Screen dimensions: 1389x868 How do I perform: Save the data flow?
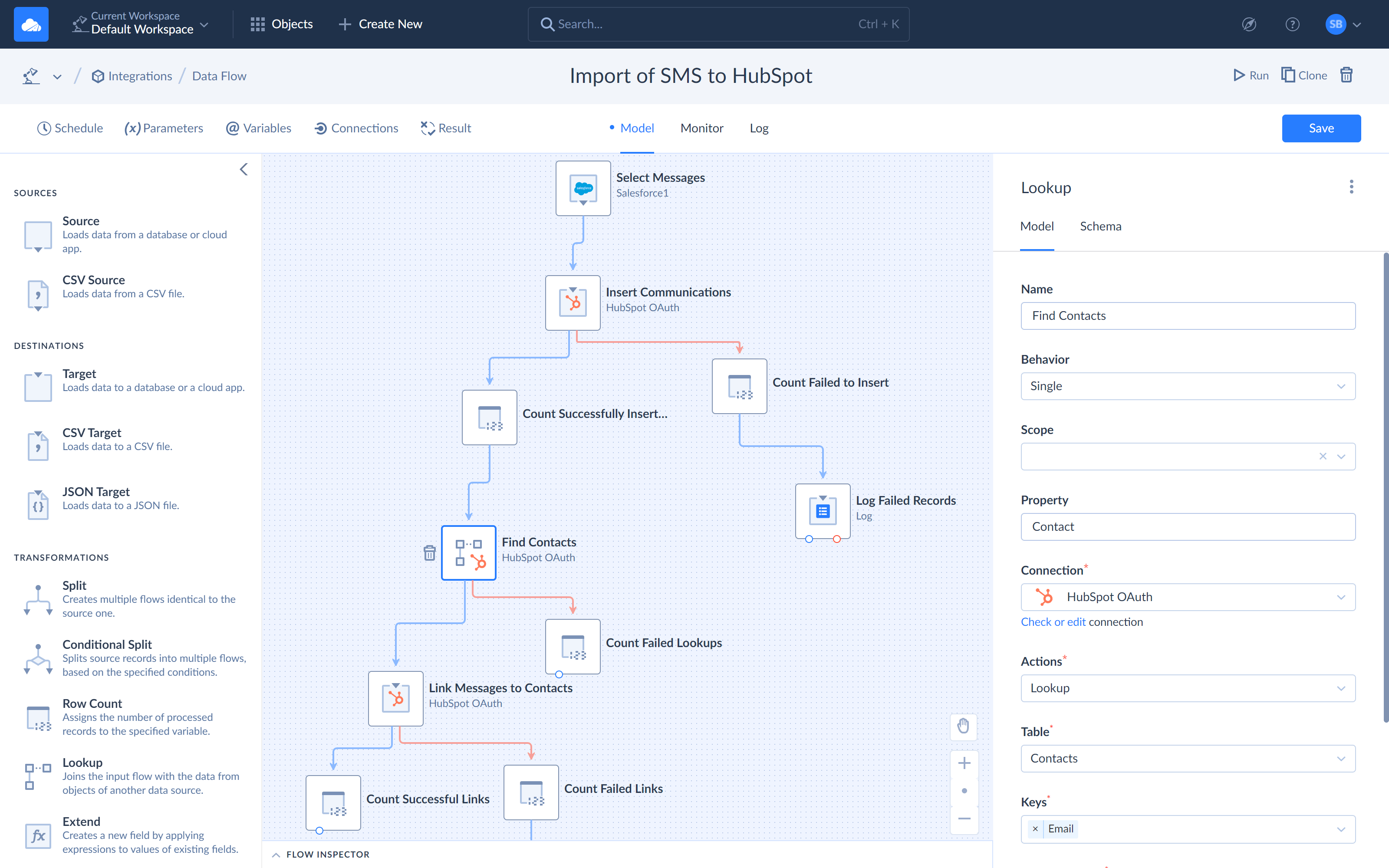pos(1321,128)
